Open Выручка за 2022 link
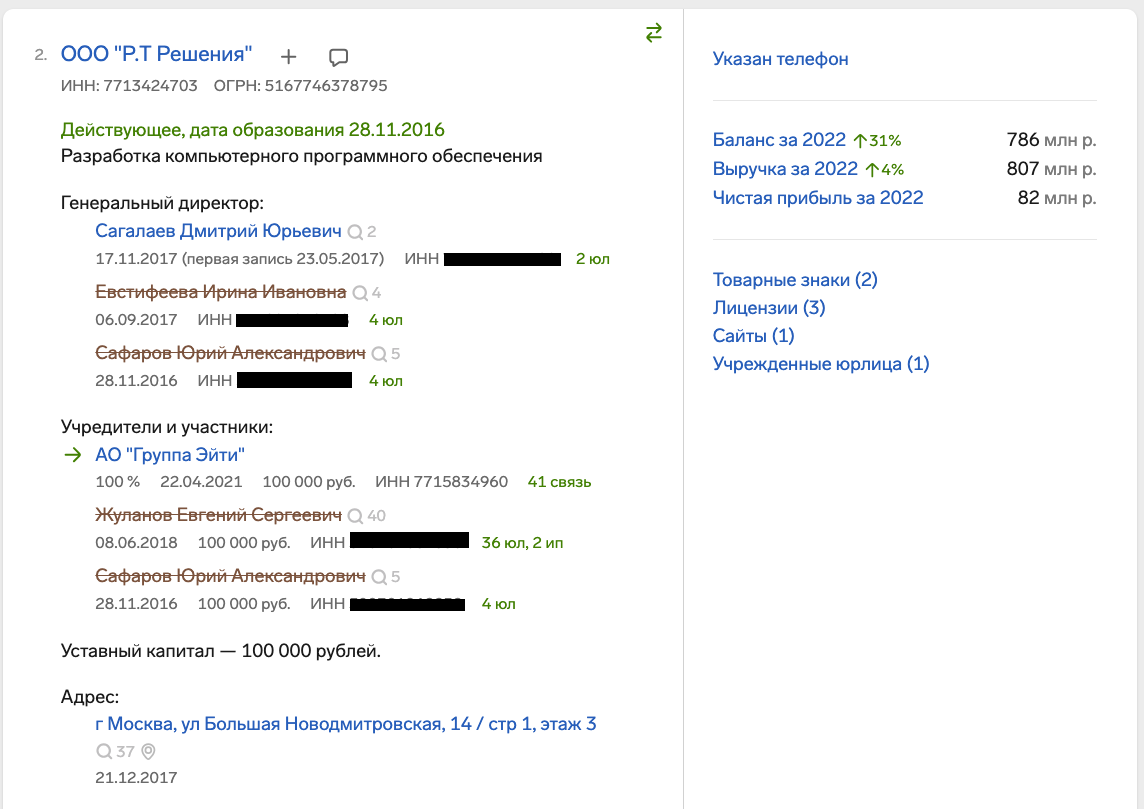Viewport: 1144px width, 809px height. click(785, 169)
